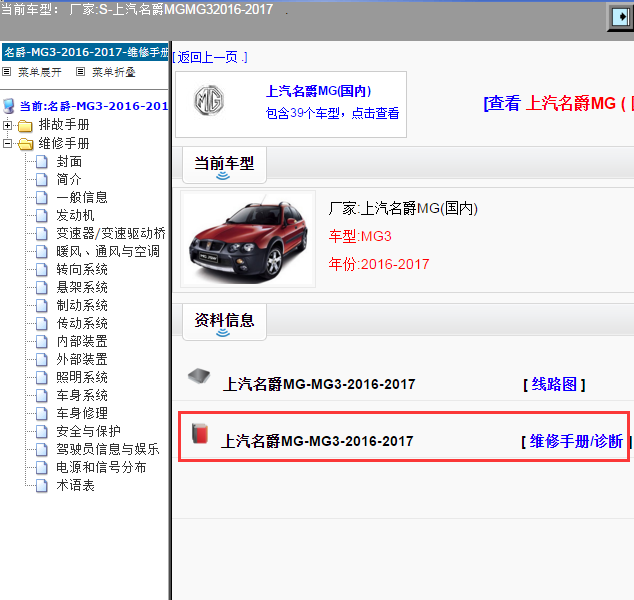Click the page icon next to 悬架系统

[x=41, y=287]
